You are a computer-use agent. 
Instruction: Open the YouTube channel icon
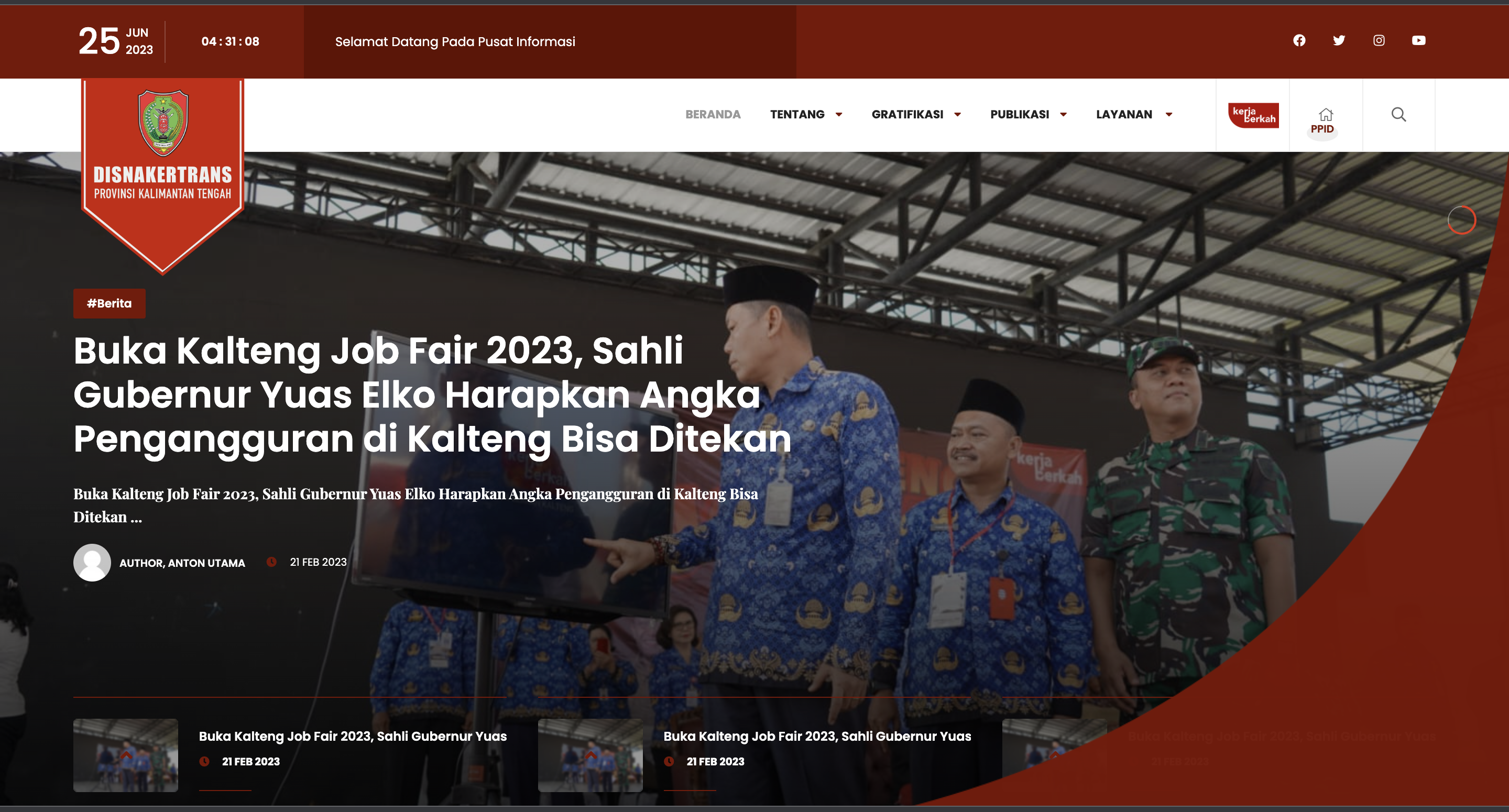point(1418,40)
